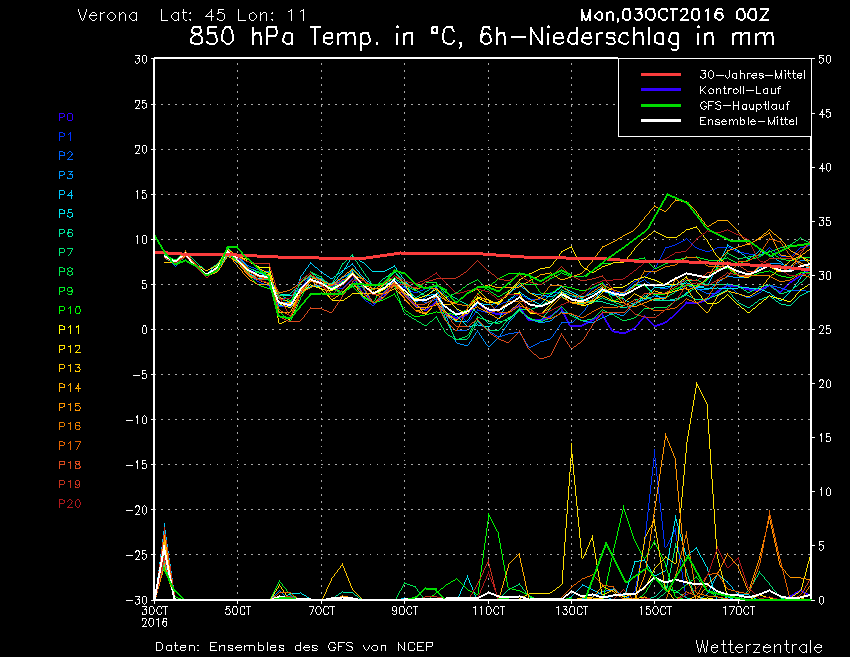Click the 9OCT tick on time axis
The image size is (850, 657).
pos(405,610)
